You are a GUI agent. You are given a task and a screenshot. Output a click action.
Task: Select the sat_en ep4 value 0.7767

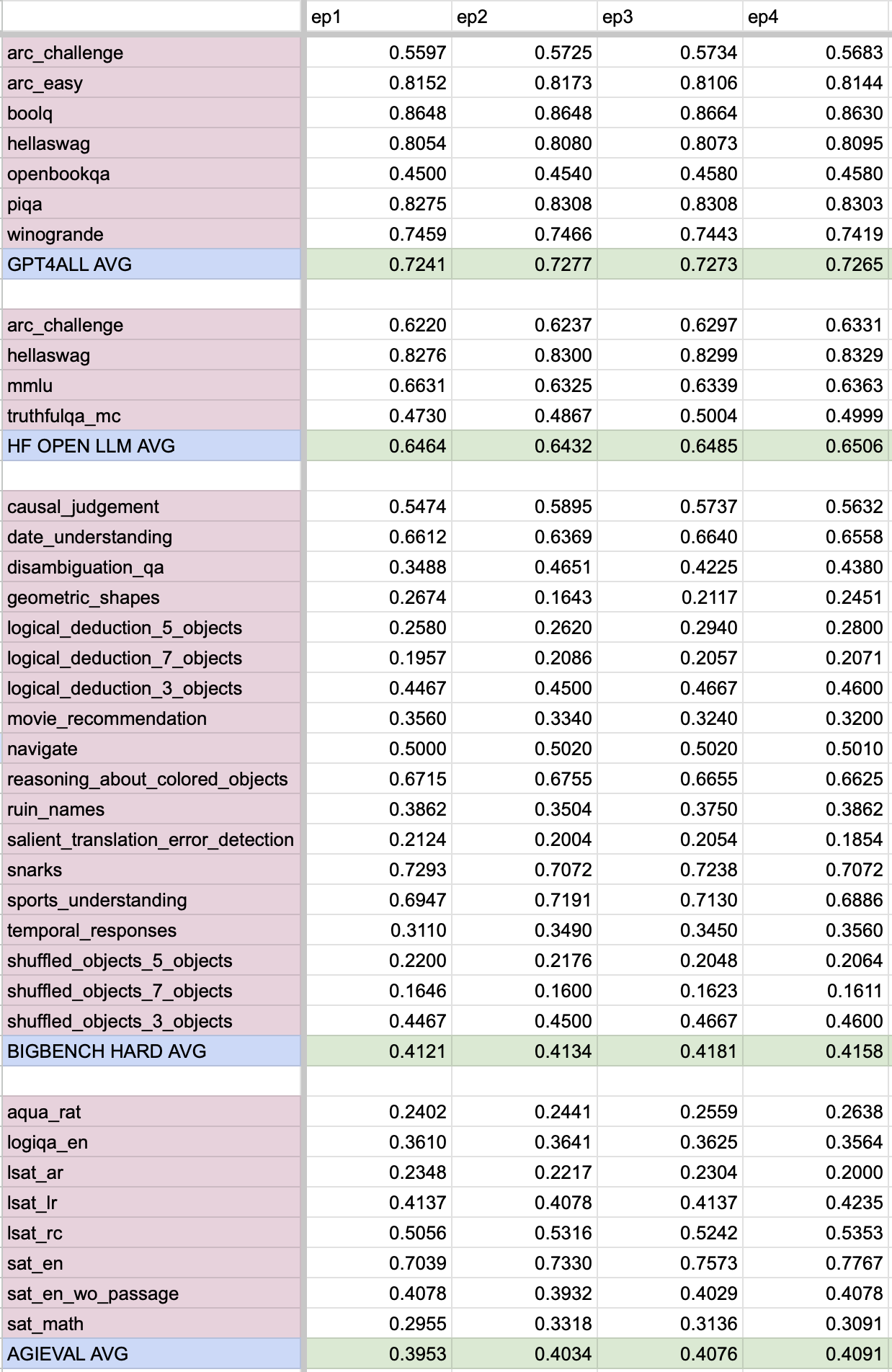click(816, 1263)
